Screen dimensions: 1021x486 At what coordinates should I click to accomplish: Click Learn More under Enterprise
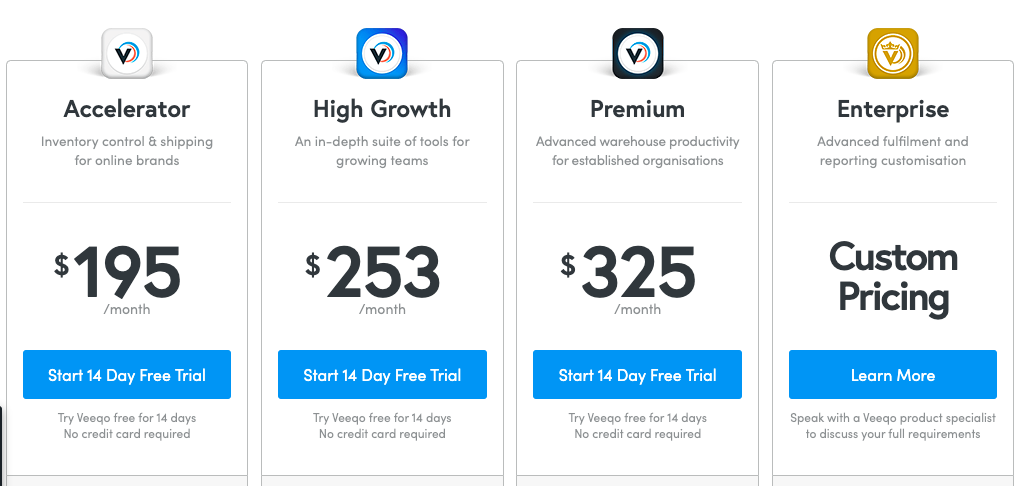[893, 375]
